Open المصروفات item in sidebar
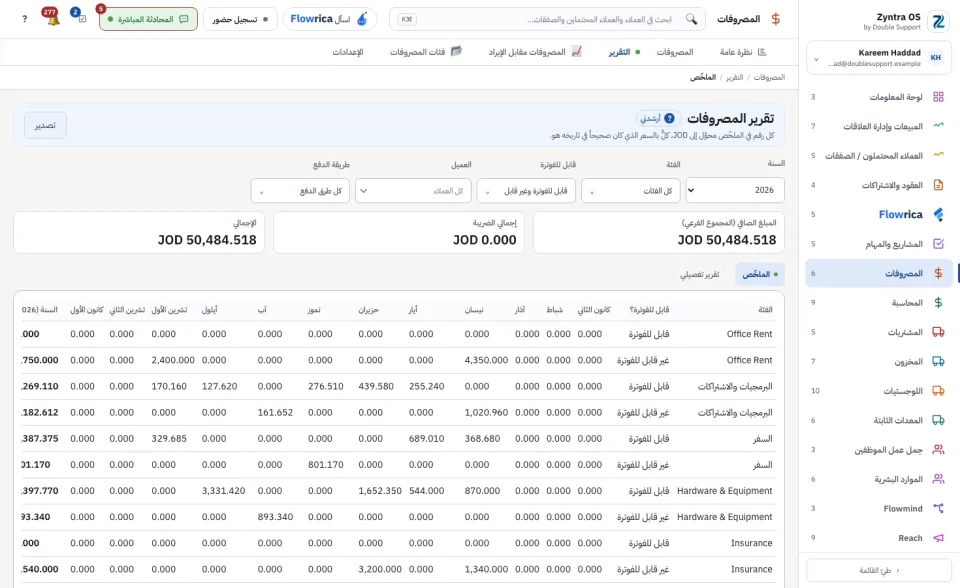Viewport: 960px width, 588px height. (879, 273)
